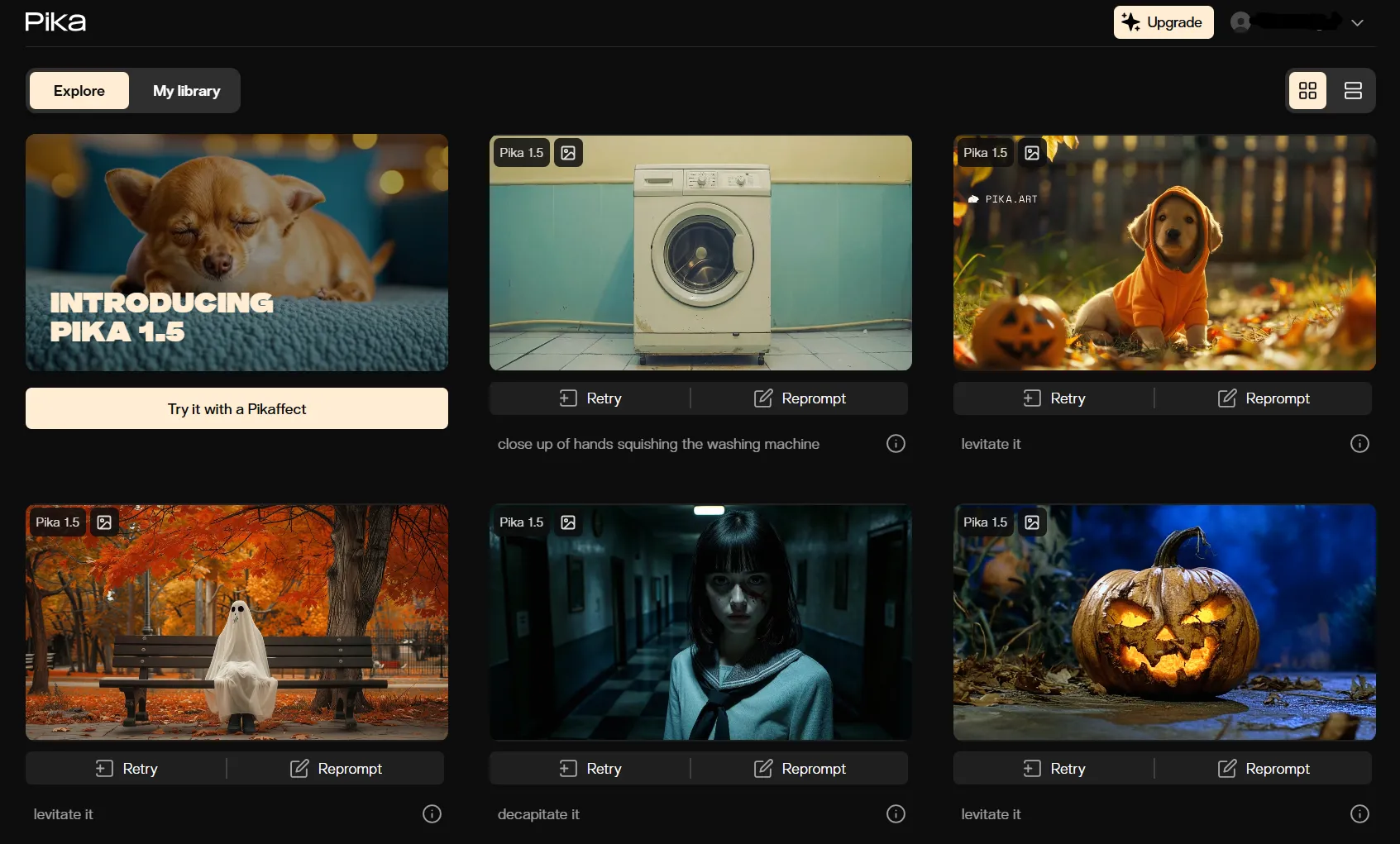Image resolution: width=1400 pixels, height=844 pixels.
Task: Click user avatar icon in header
Action: pos(1240,22)
